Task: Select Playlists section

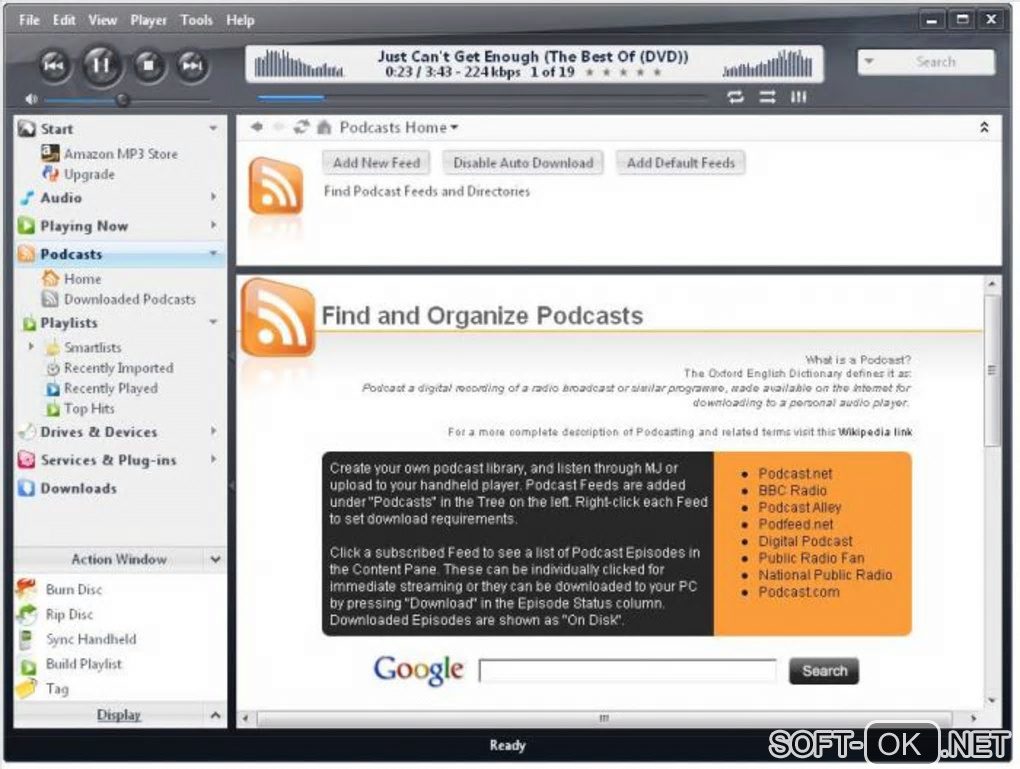Action: tap(68, 323)
